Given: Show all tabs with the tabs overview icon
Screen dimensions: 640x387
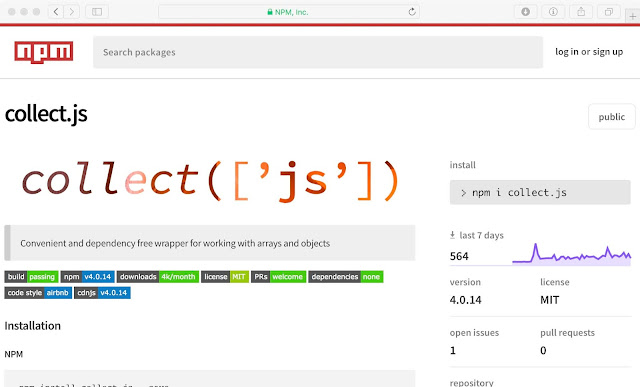Looking at the screenshot, I should pos(609,12).
